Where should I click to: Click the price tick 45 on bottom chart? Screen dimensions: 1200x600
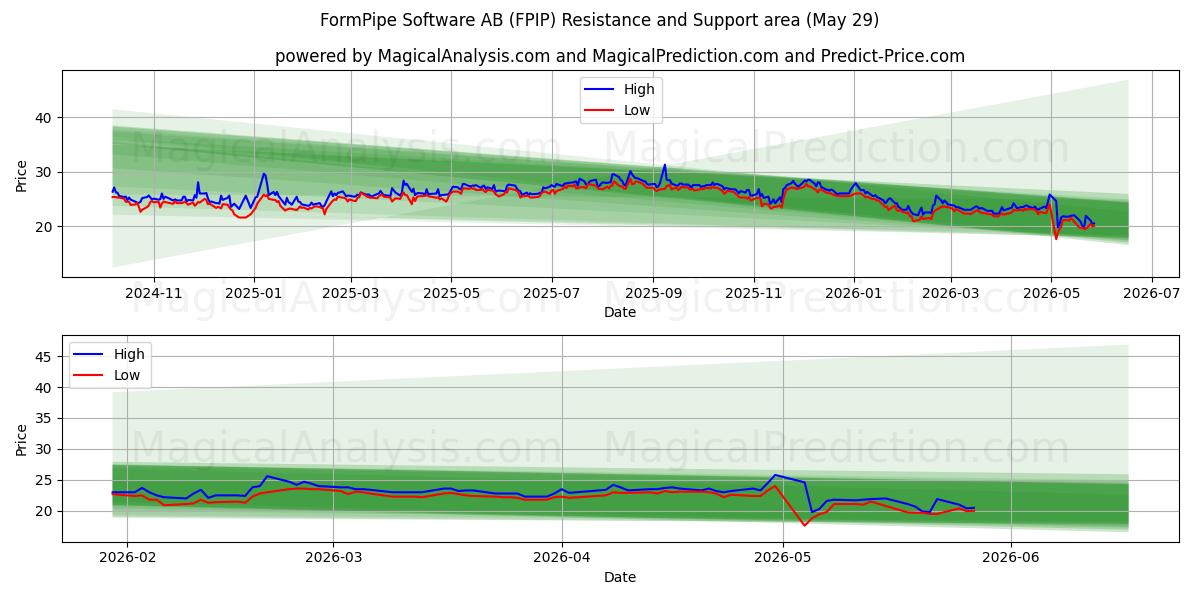46,357
